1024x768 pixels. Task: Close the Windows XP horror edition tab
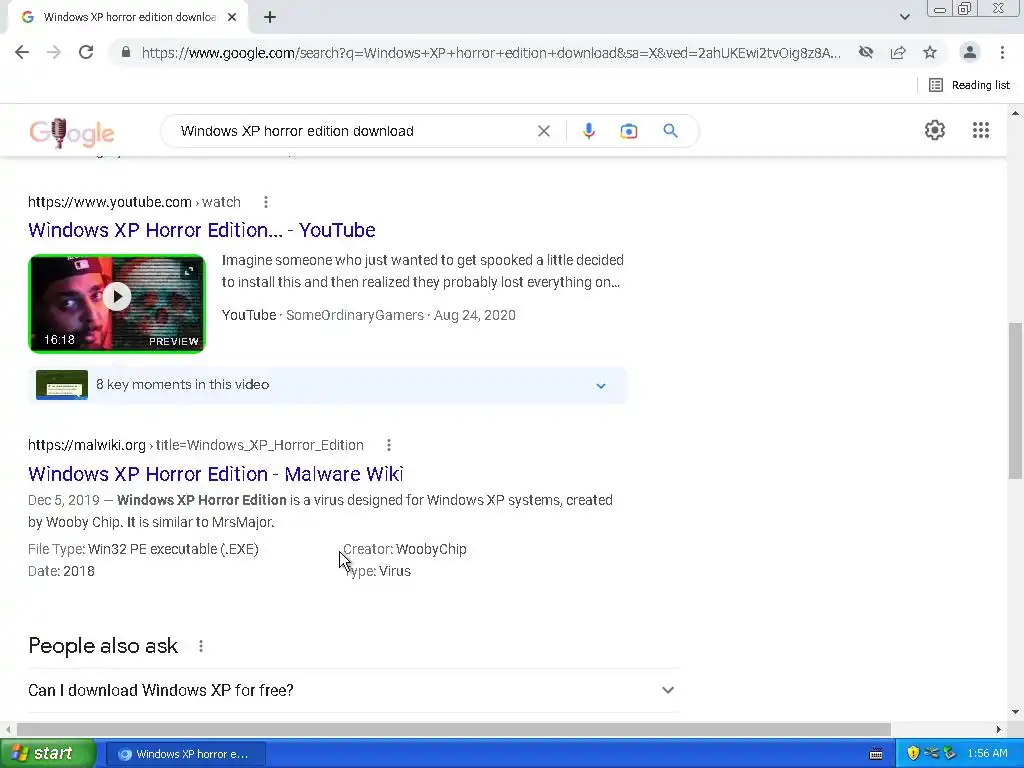point(232,17)
